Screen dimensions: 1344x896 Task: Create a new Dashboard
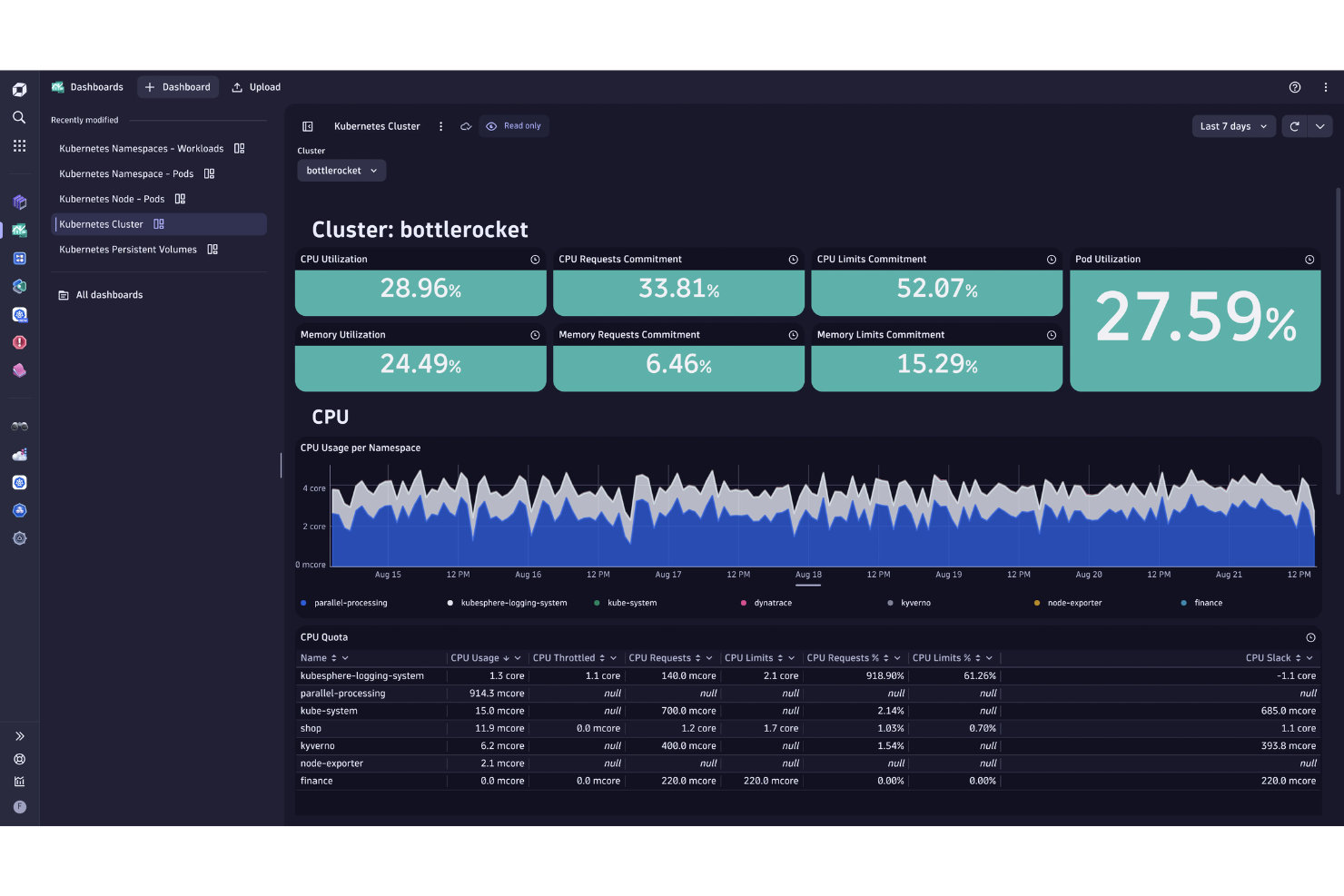[178, 87]
